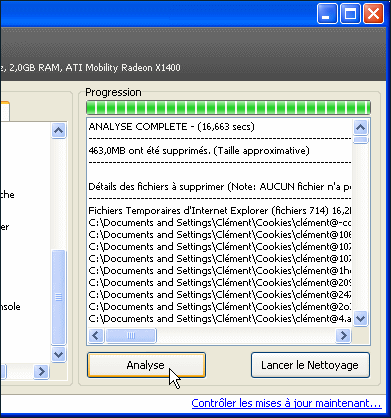Image resolution: width=391 pixels, height=418 pixels.
Task: Click the Analyse button
Action: click(146, 365)
